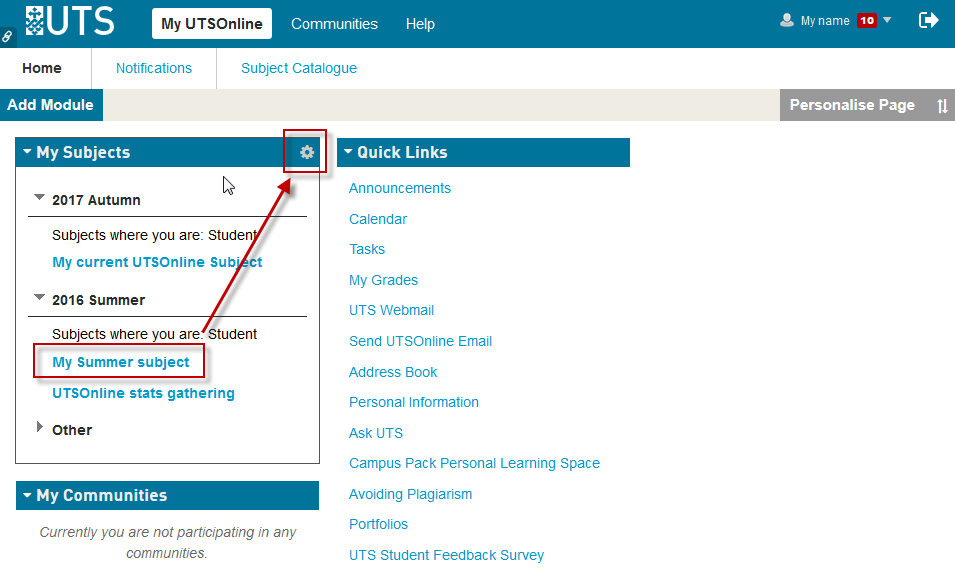Open the Communities menu item
This screenshot has width=955, height=576.
334,24
